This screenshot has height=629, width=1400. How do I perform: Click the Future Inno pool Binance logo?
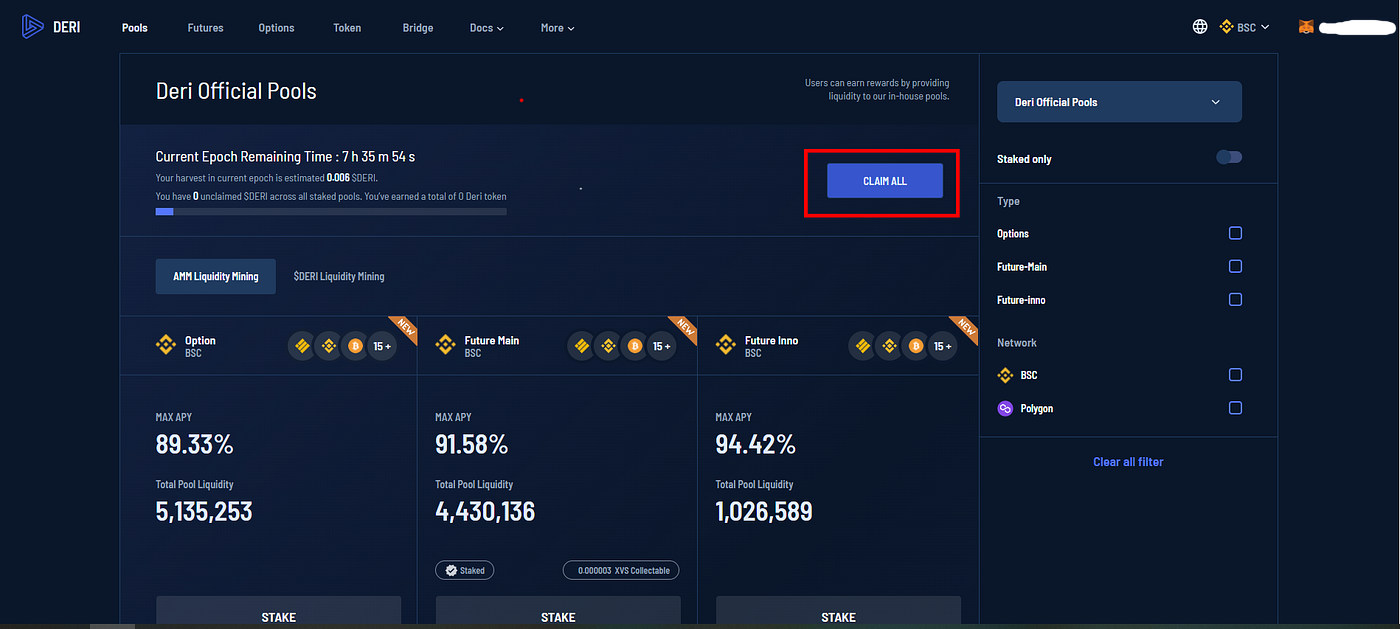(x=726, y=346)
